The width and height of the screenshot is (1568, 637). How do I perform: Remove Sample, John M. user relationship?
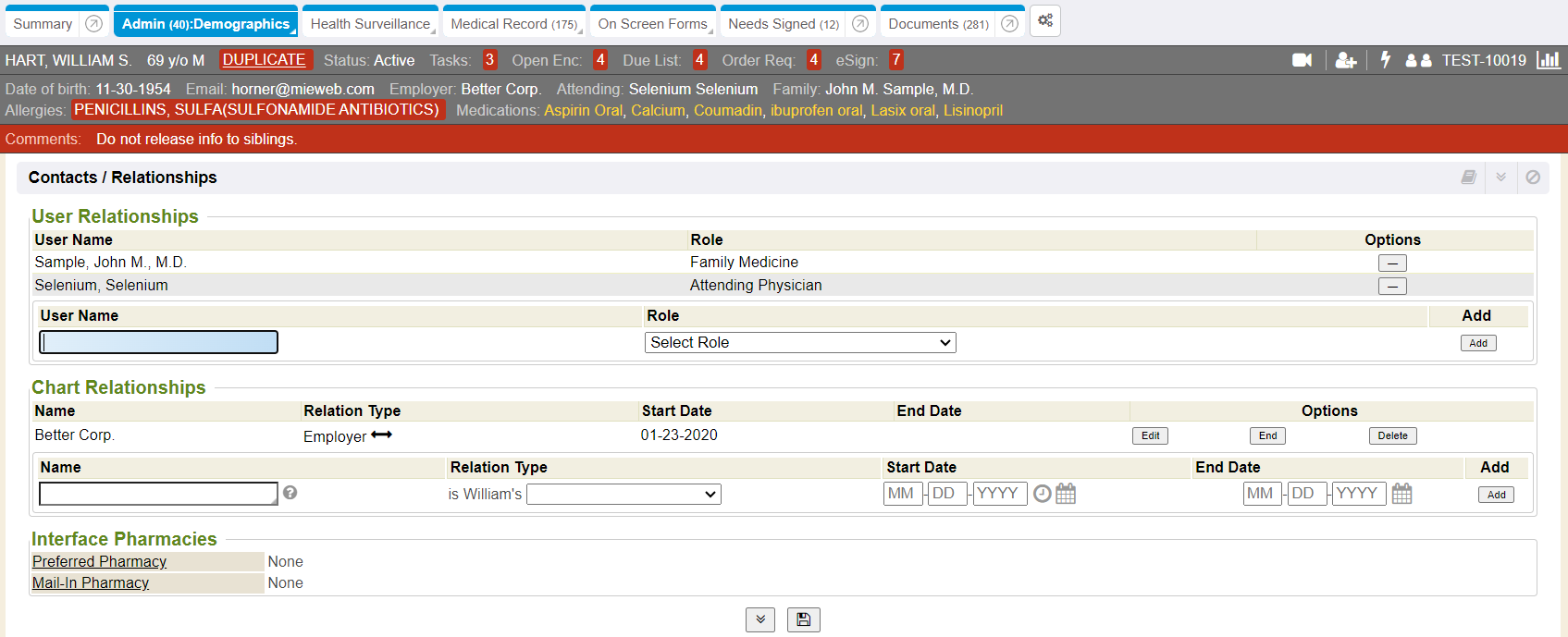coord(1391,263)
